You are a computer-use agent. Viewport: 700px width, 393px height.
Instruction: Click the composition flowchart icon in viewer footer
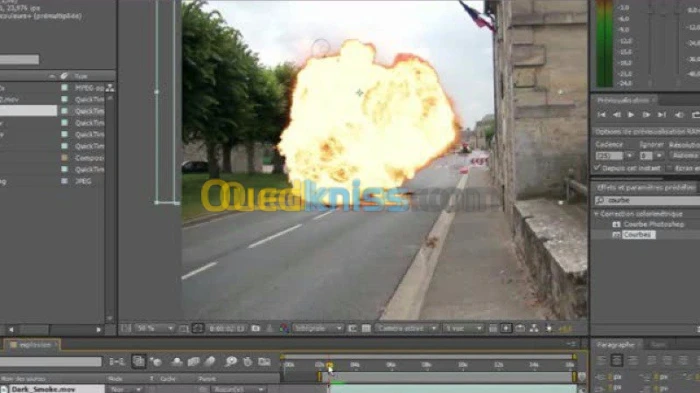[534, 328]
